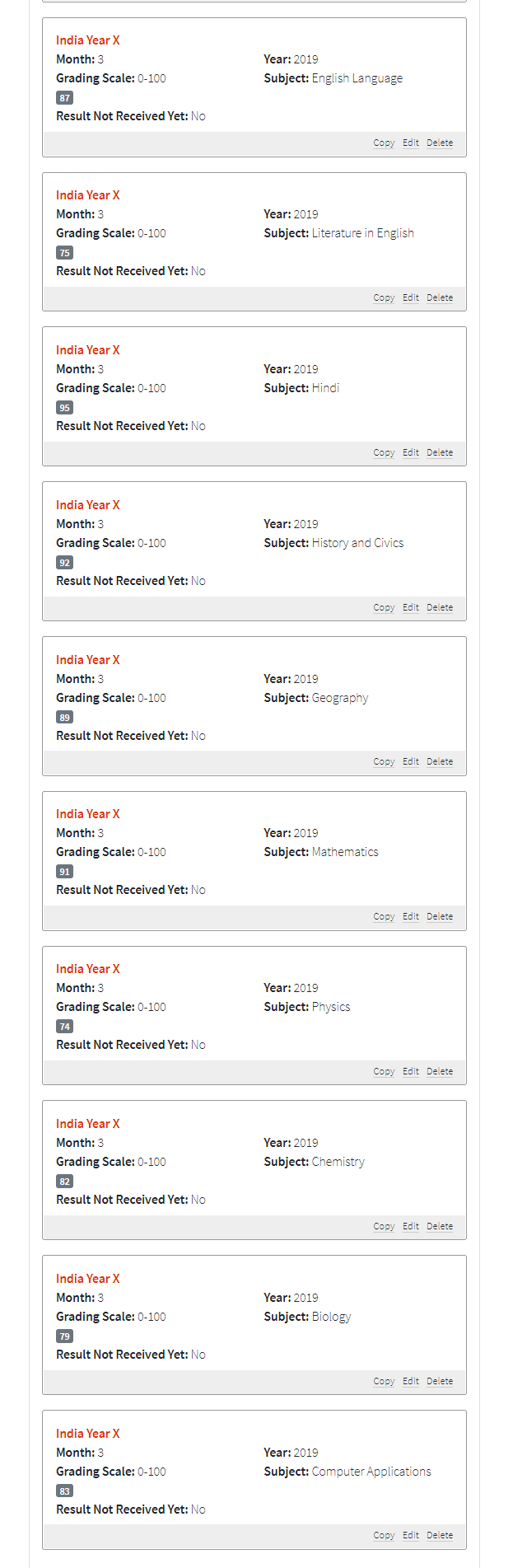Click the India Year X heading for Hindi

[x=88, y=350]
